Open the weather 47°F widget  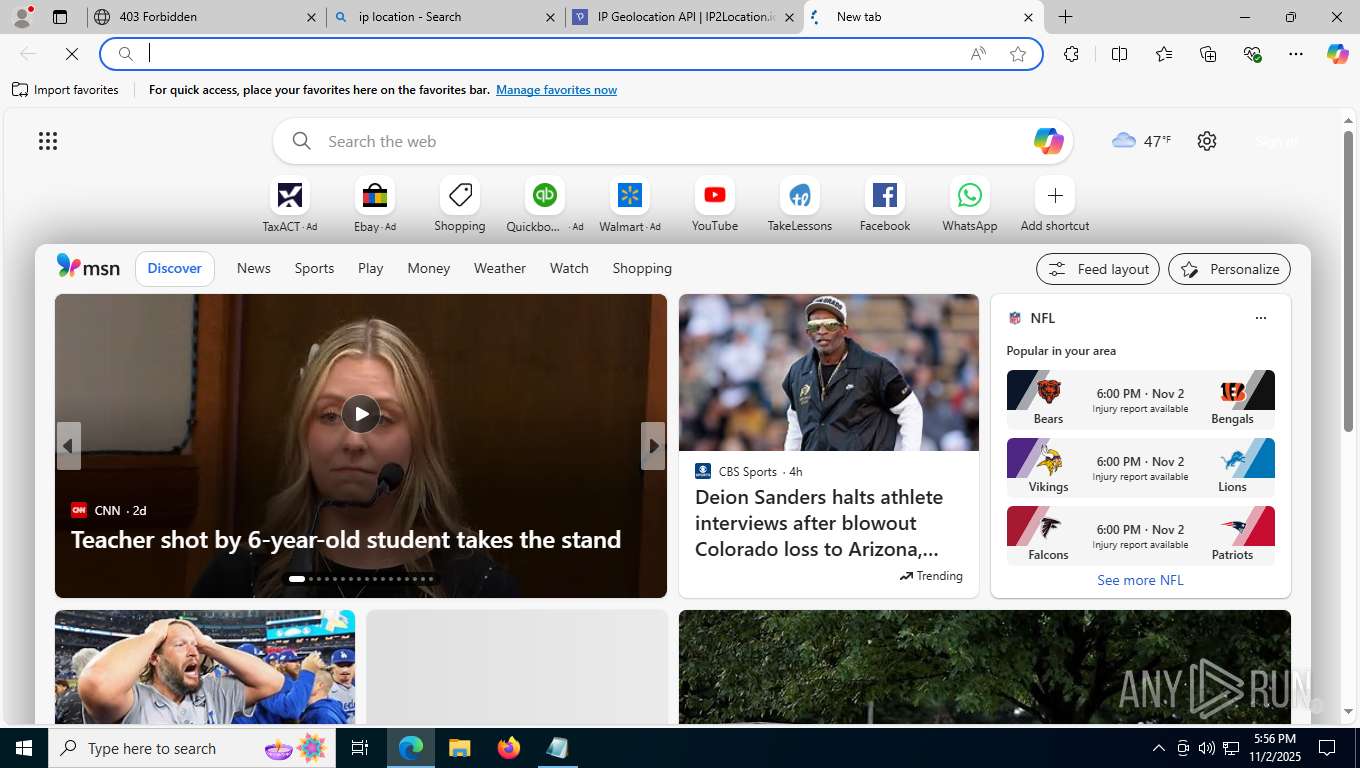pos(1141,141)
